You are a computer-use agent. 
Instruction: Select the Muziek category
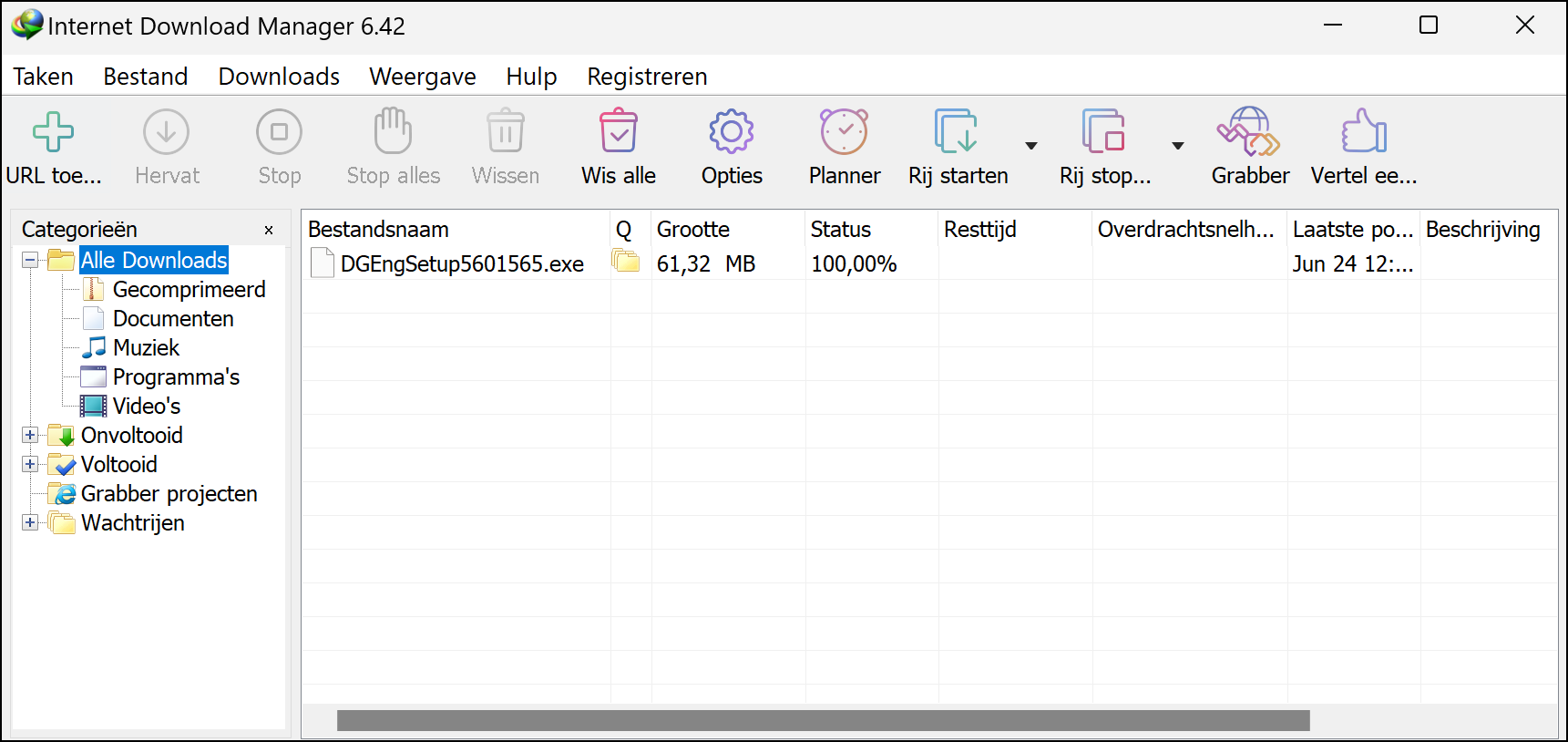(x=146, y=348)
